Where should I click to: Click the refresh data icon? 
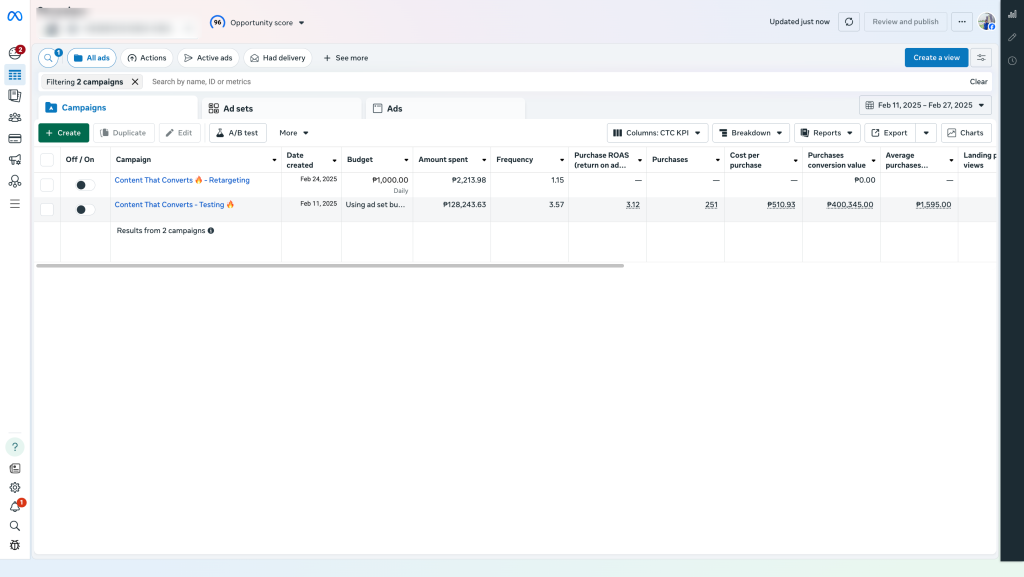point(849,21)
